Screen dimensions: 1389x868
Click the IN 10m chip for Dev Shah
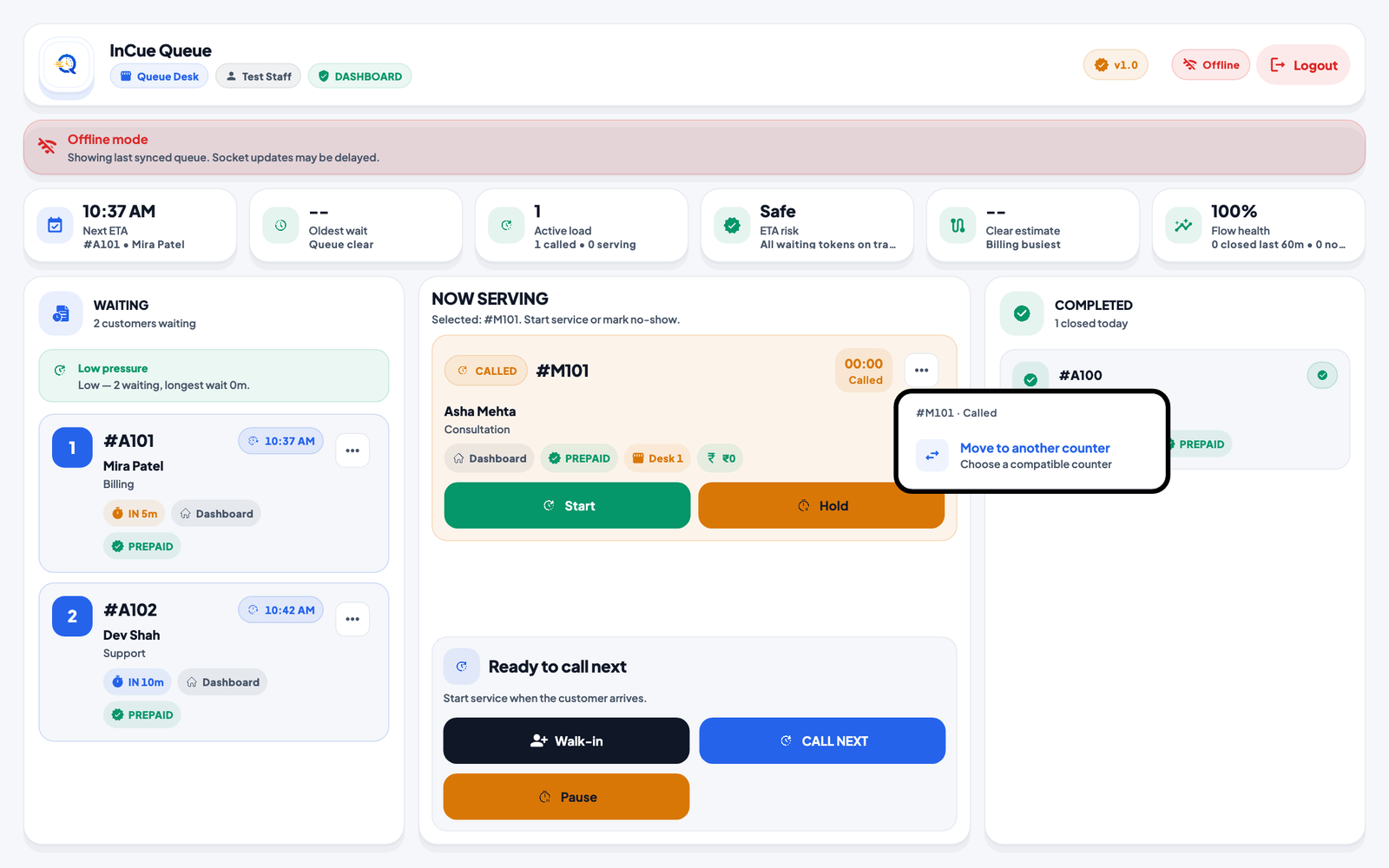click(x=137, y=682)
